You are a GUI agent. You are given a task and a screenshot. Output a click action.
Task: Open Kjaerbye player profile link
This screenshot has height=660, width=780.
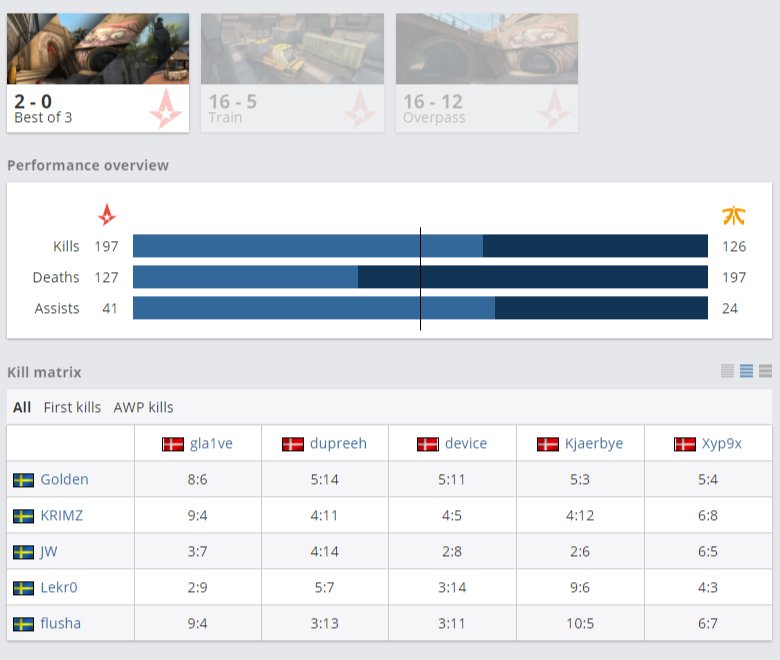pos(594,443)
